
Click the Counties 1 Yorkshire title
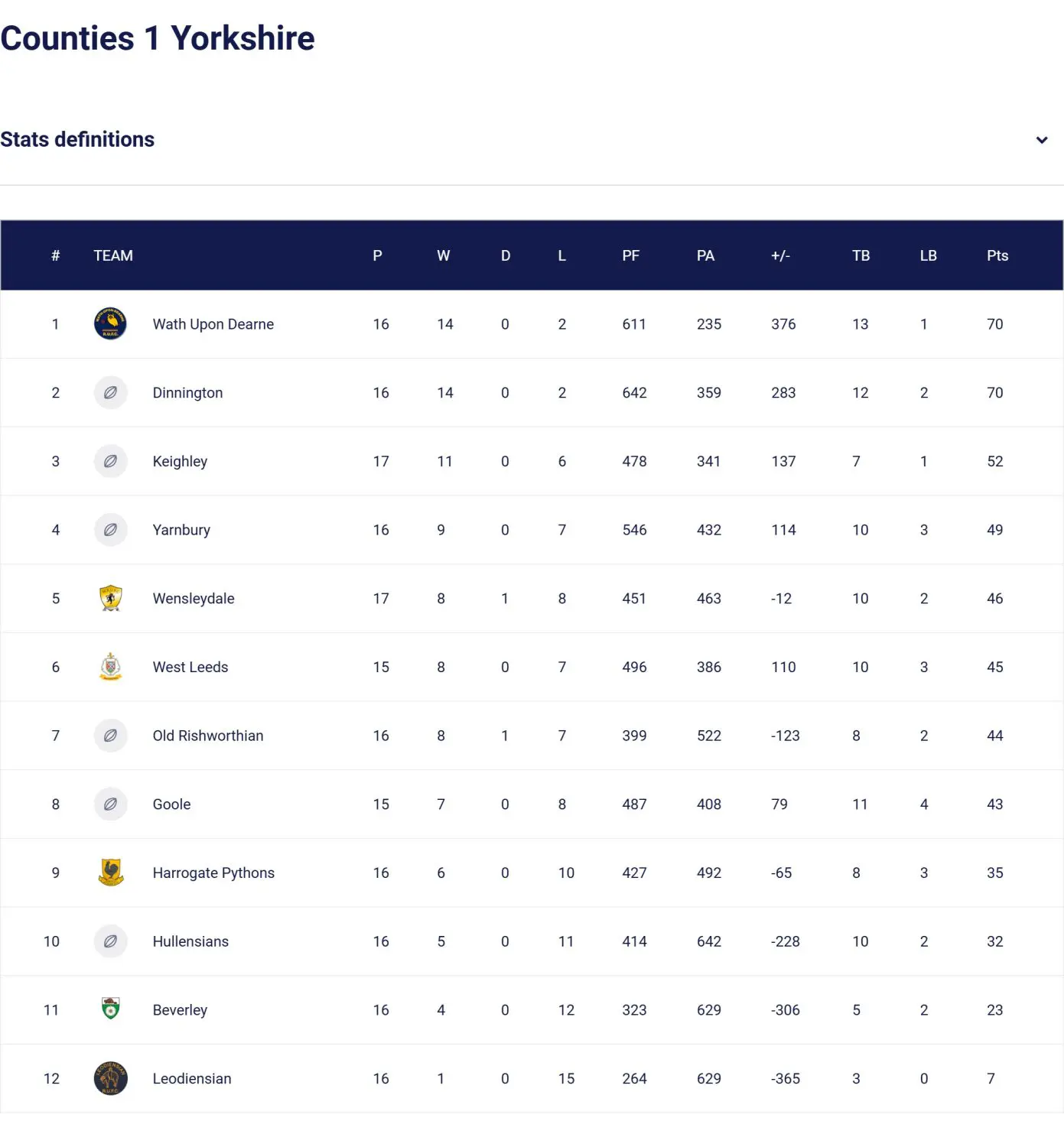158,38
